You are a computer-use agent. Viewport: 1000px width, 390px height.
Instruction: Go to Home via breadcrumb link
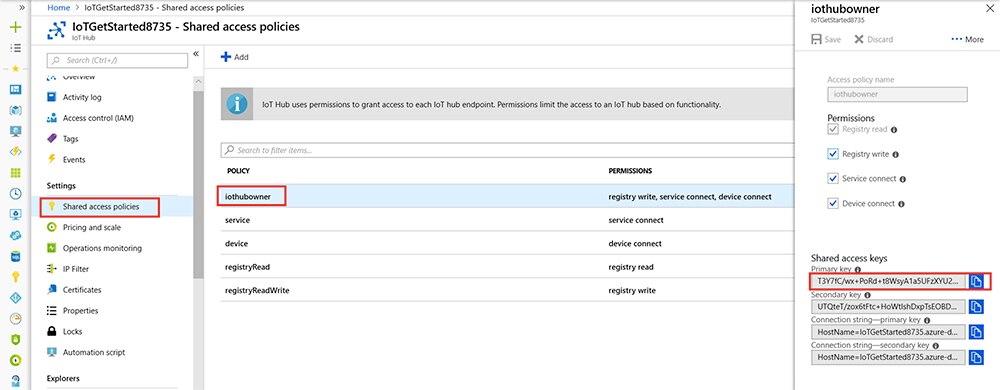pos(59,8)
